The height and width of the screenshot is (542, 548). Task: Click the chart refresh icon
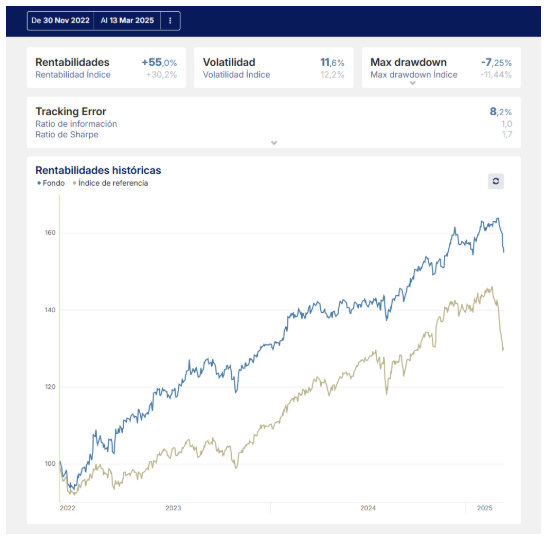coord(496,181)
